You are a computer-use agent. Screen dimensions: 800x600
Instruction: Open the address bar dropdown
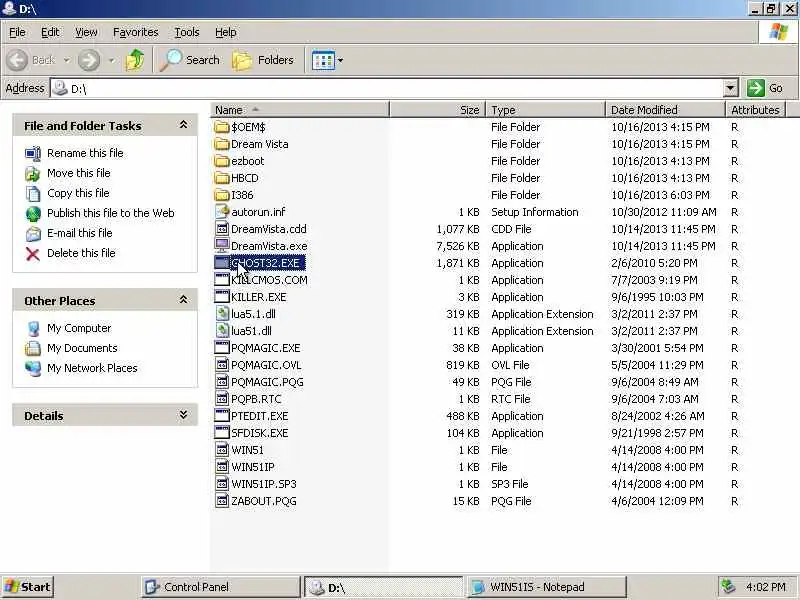click(x=730, y=88)
